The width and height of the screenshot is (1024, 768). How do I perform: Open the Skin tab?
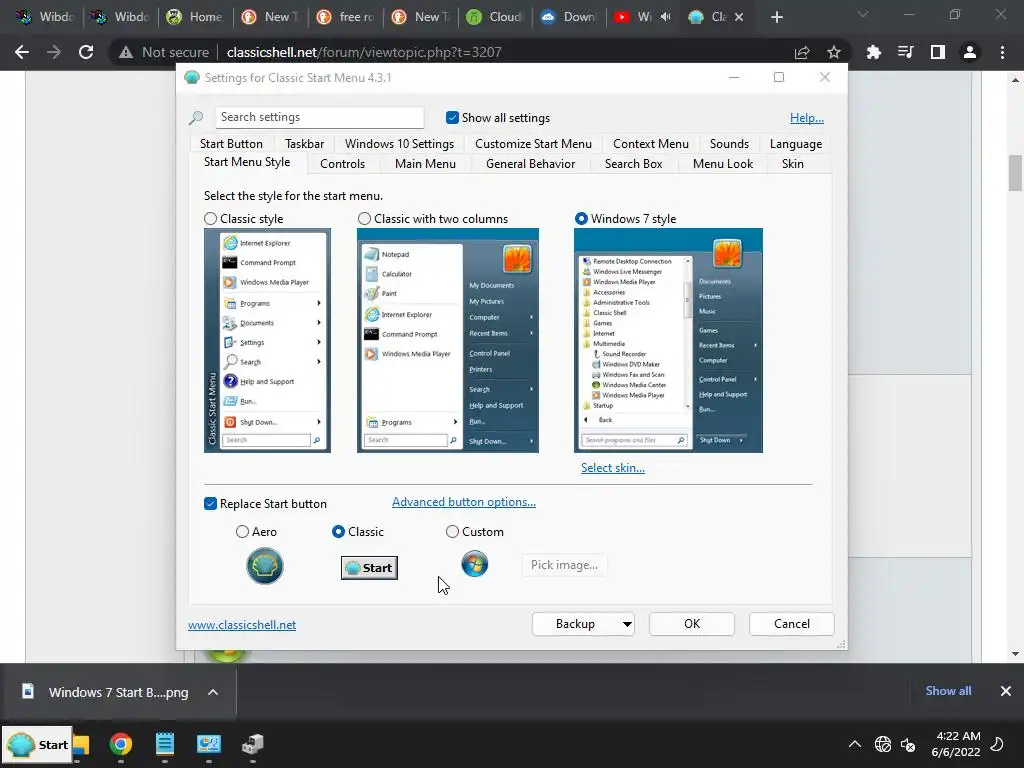pos(792,164)
